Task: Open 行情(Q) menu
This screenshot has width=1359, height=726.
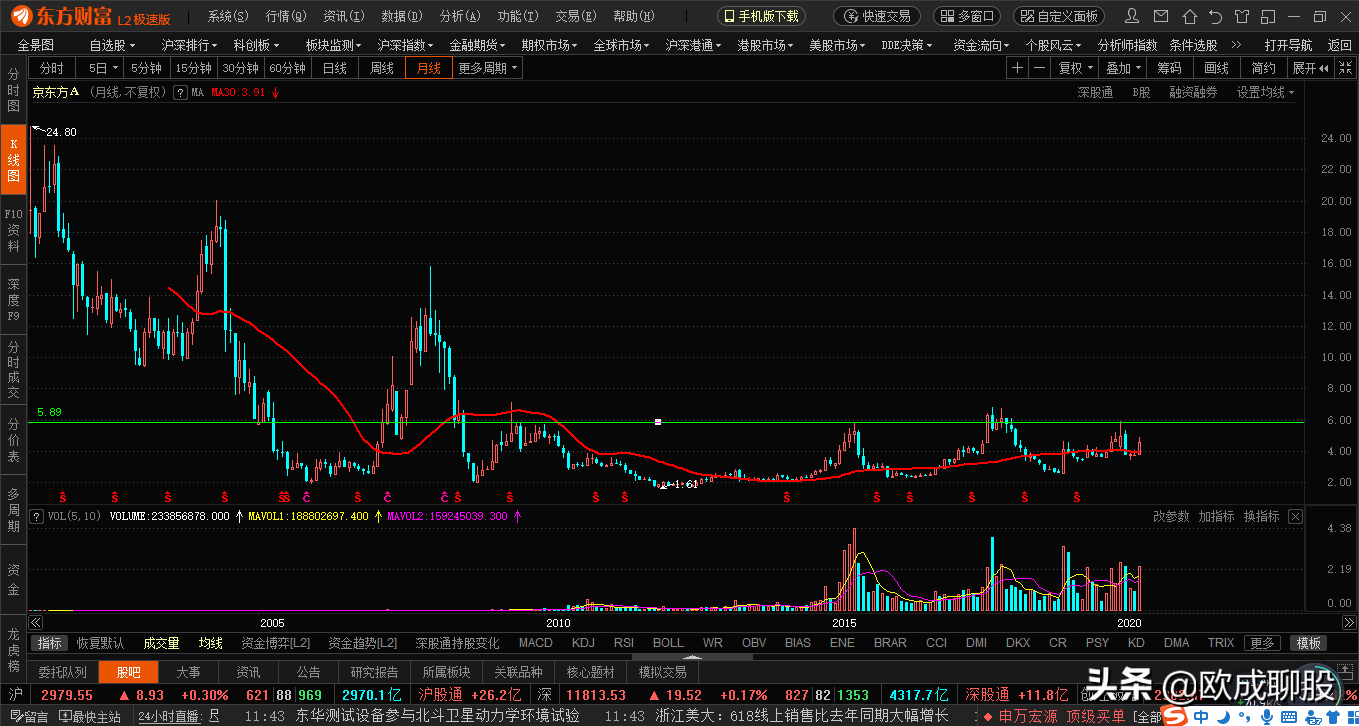Action: click(287, 17)
